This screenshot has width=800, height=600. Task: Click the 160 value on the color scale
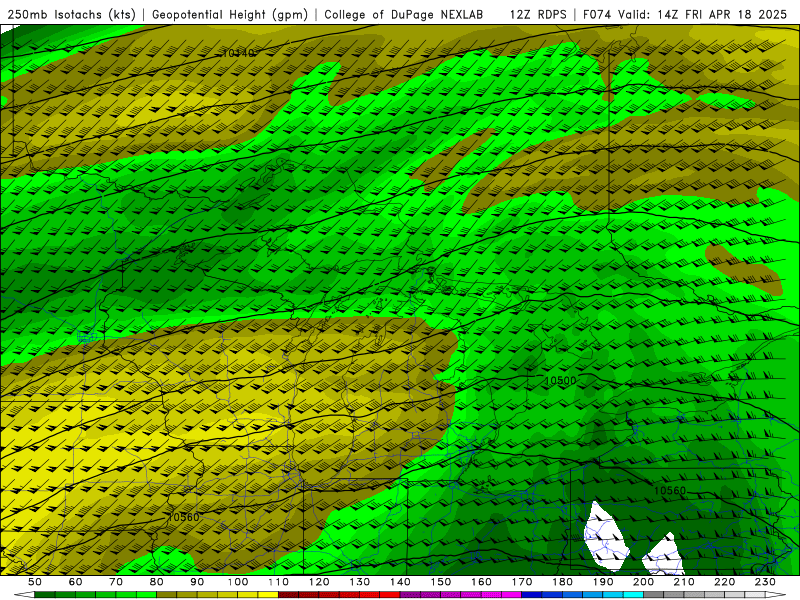tap(482, 582)
